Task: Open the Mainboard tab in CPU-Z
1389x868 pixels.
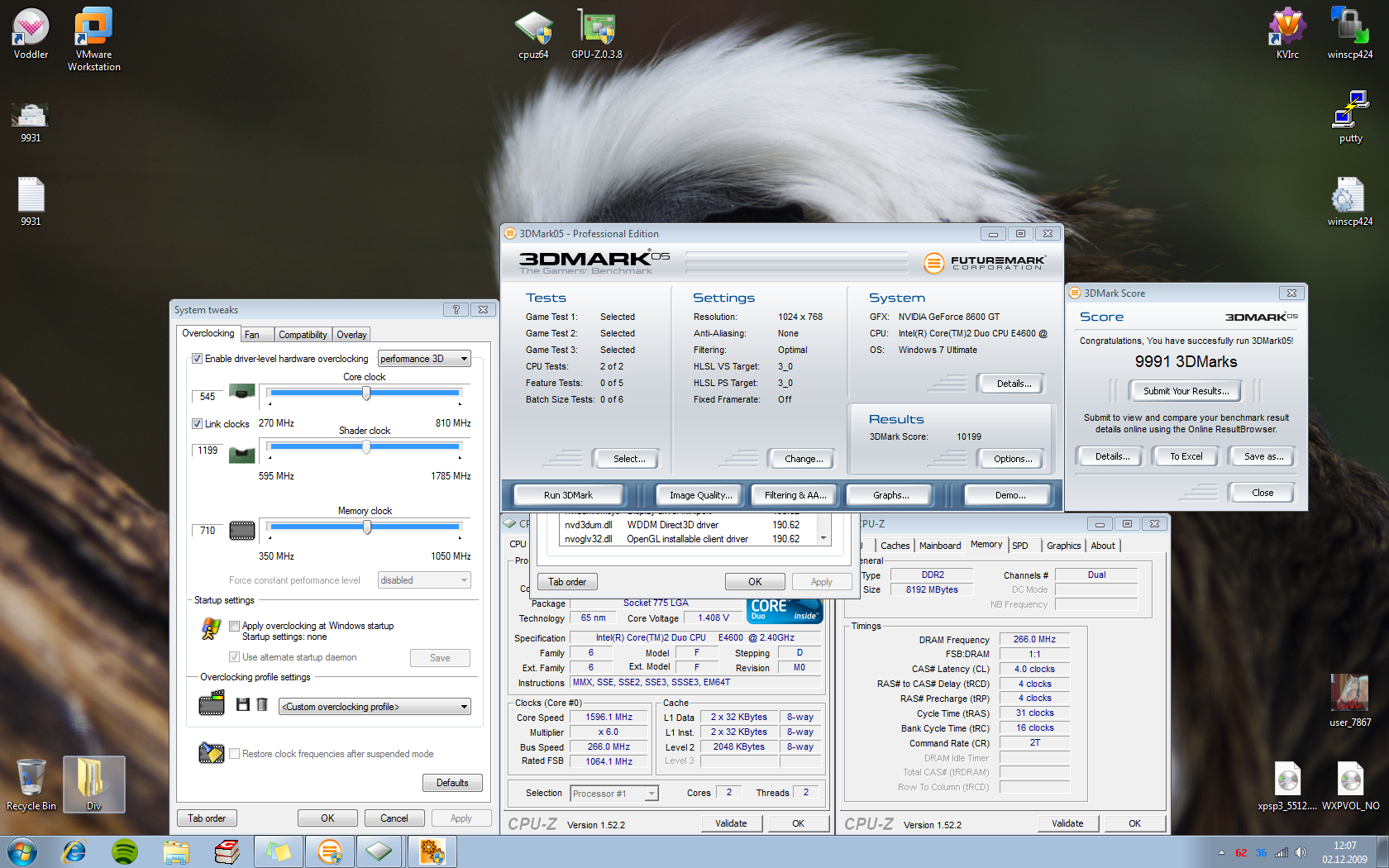Action: pos(940,546)
